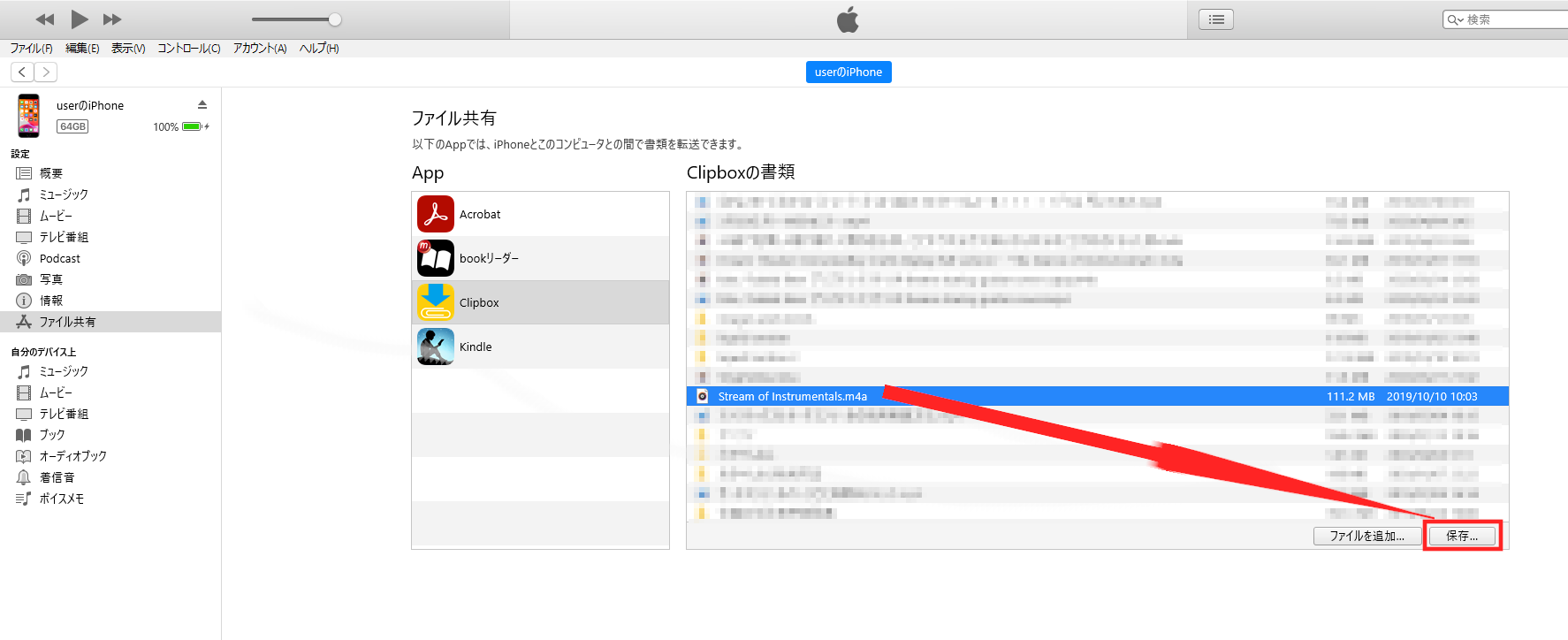Select ファイル共有 in the sidebar
The image size is (1568, 640).
(x=110, y=322)
